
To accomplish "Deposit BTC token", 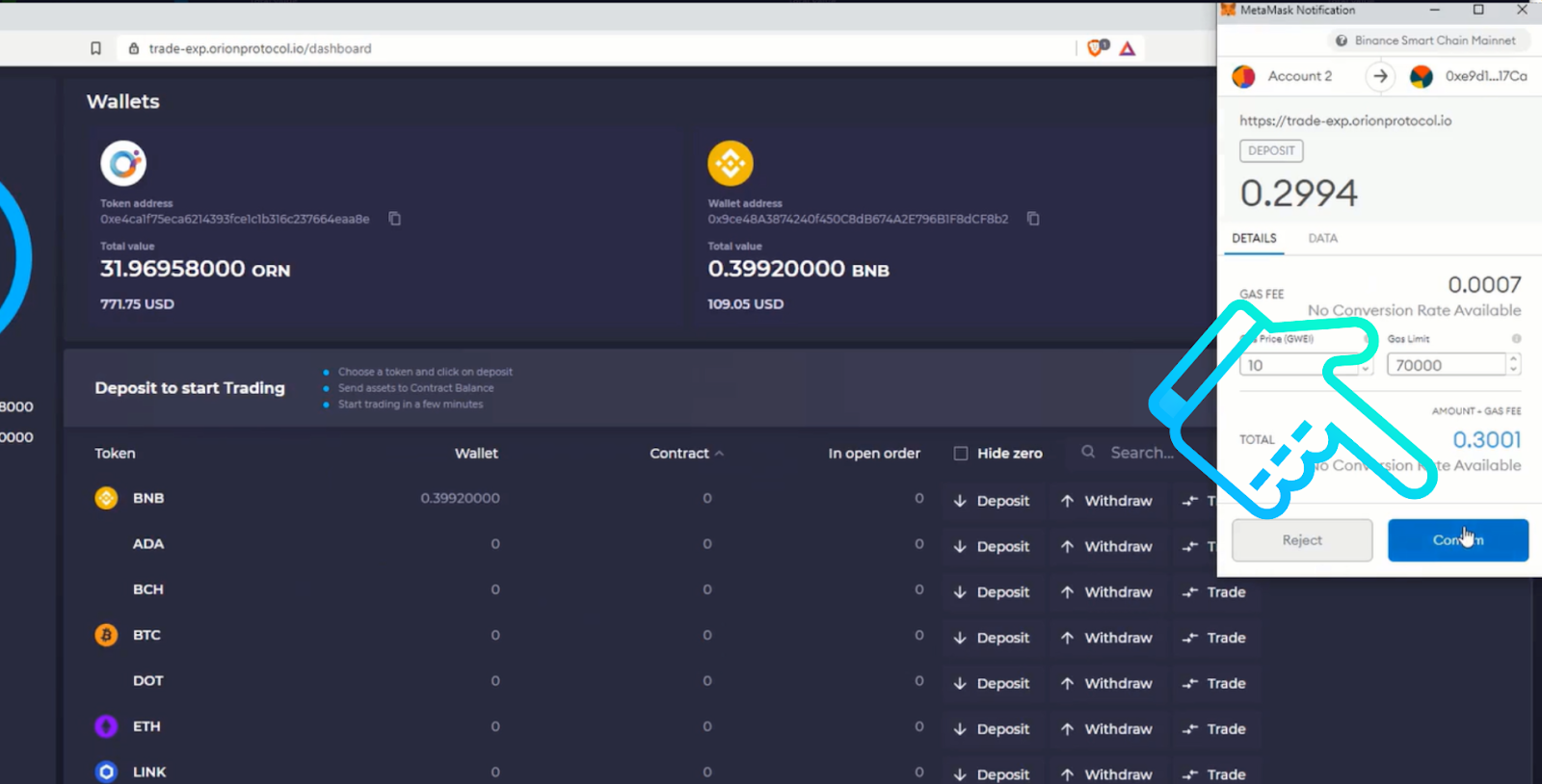I will pos(992,638).
